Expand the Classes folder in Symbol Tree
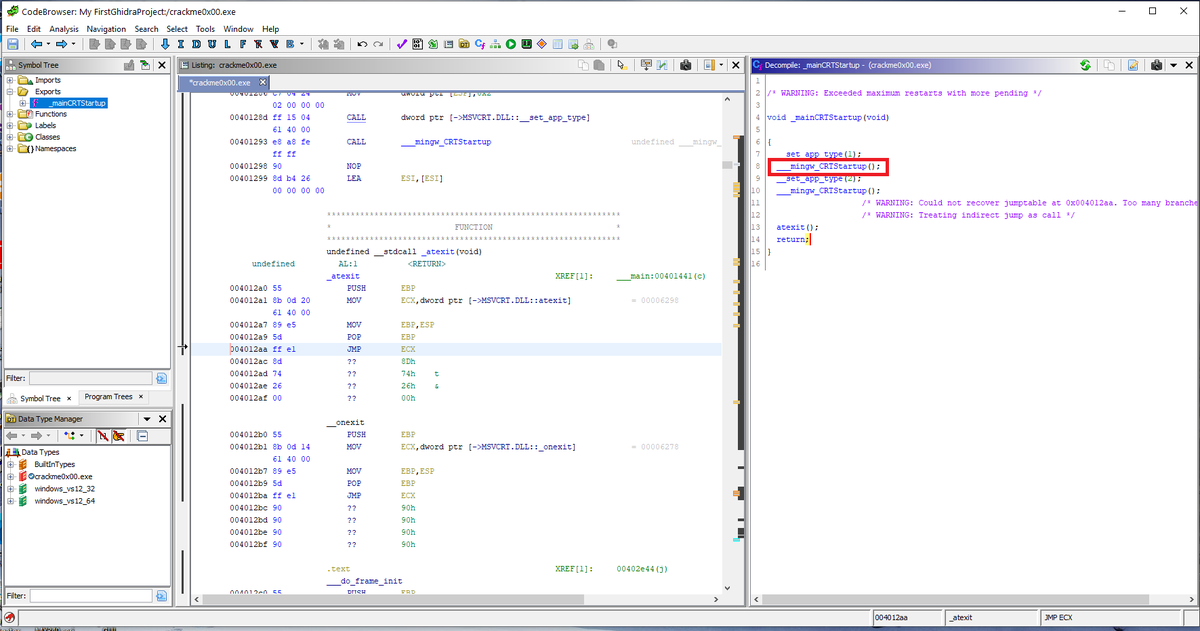The width and height of the screenshot is (1200, 631). point(10,137)
